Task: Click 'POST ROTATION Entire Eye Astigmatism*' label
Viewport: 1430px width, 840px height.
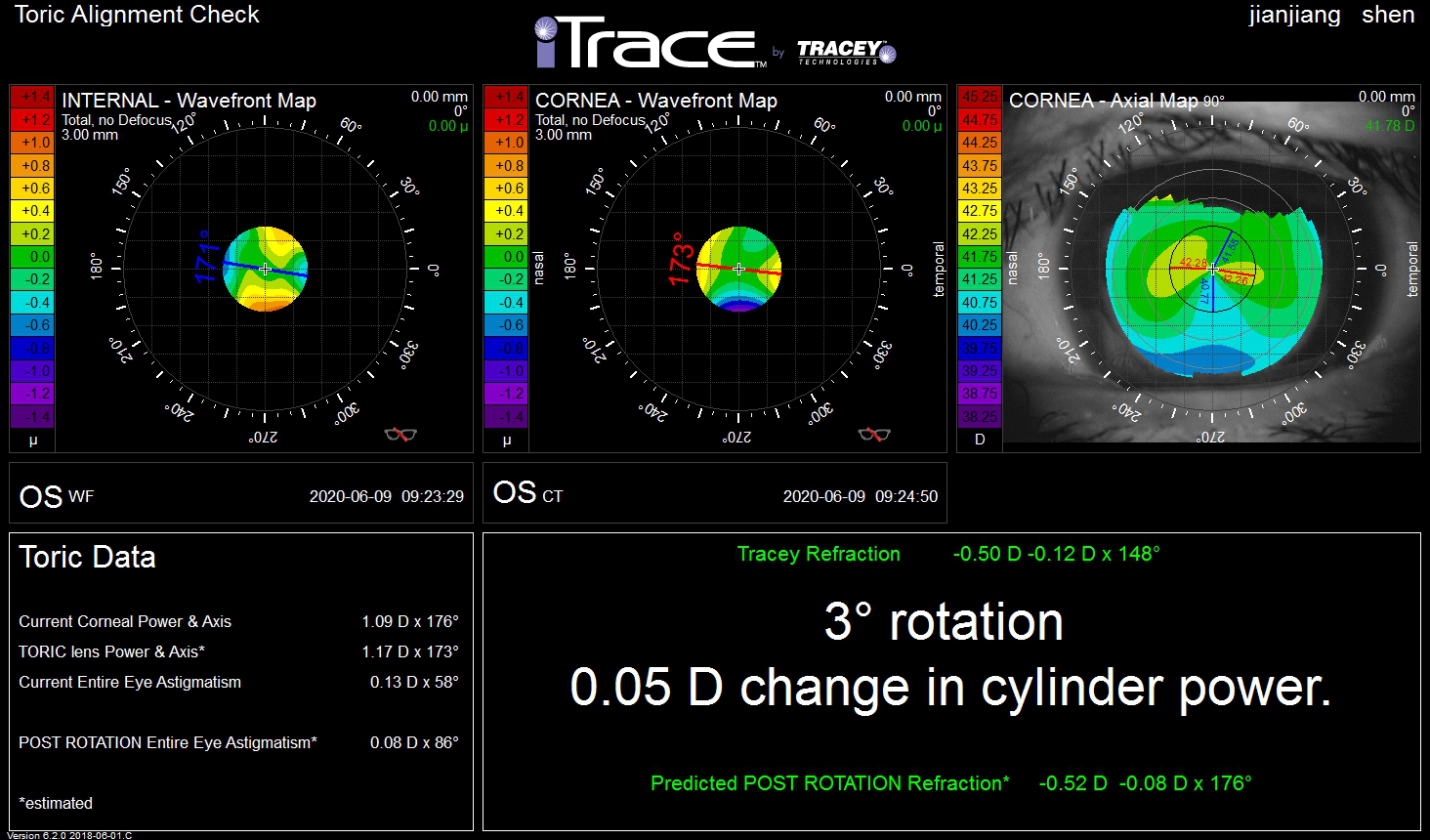Action: pos(168,742)
